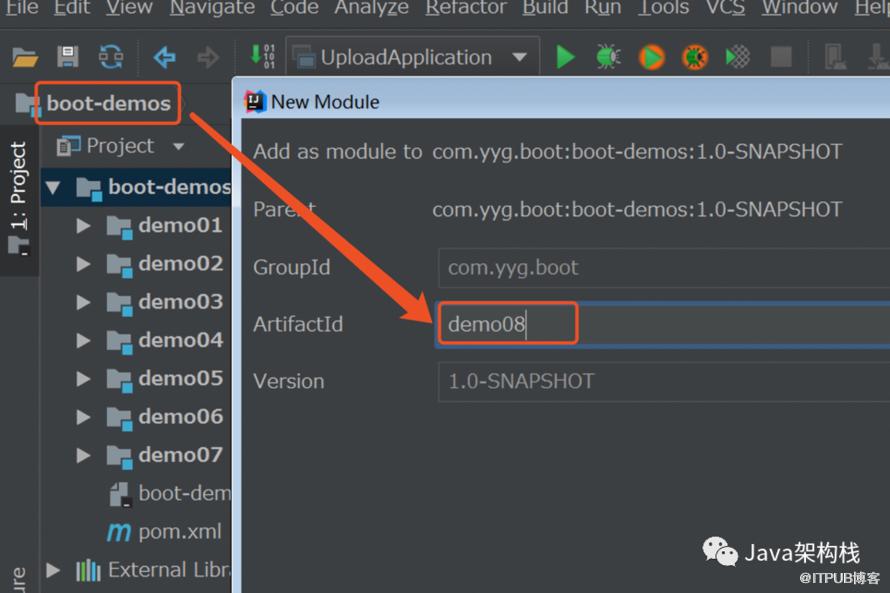Open the Analyze menu
The width and height of the screenshot is (890, 593).
coord(372,7)
